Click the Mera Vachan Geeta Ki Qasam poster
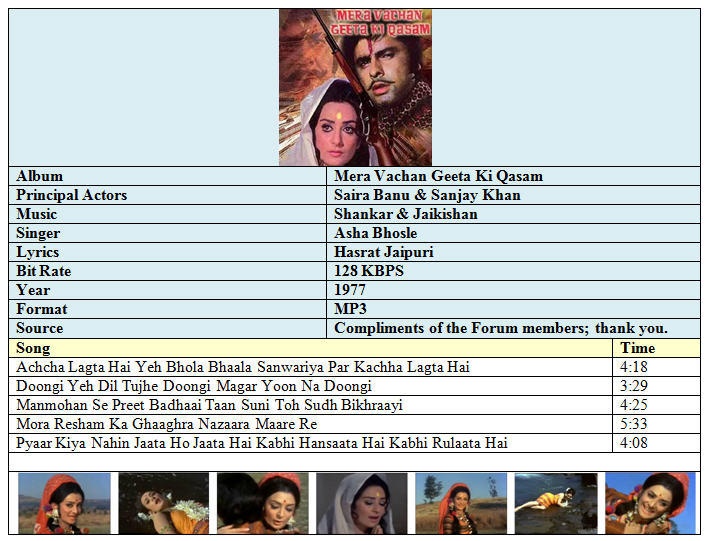The image size is (707, 541). pyautogui.click(x=355, y=87)
